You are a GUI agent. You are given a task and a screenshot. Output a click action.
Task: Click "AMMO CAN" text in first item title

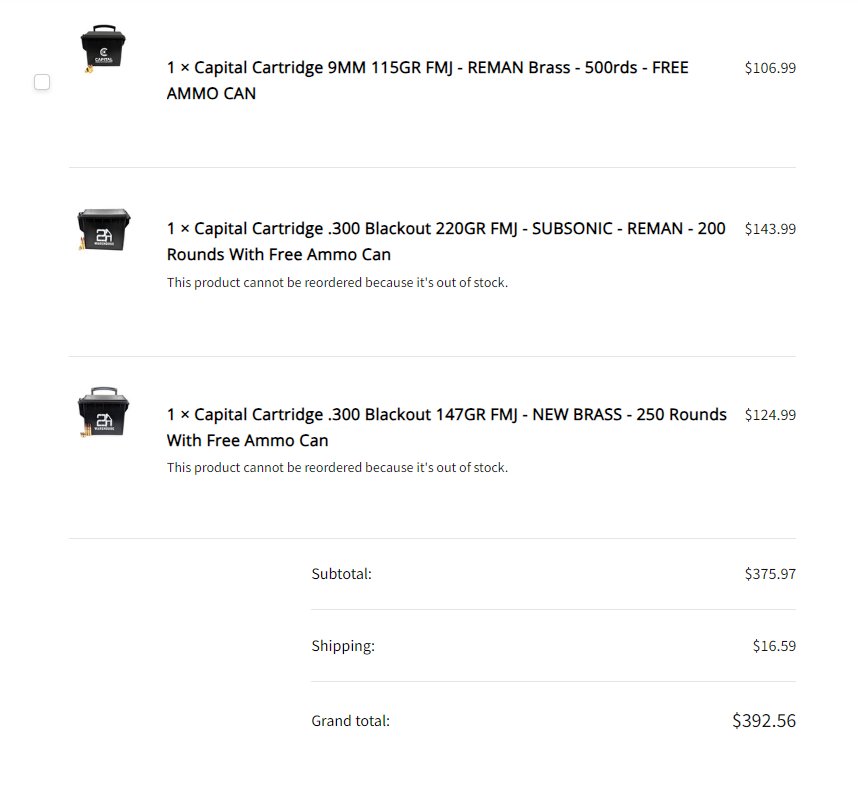211,94
